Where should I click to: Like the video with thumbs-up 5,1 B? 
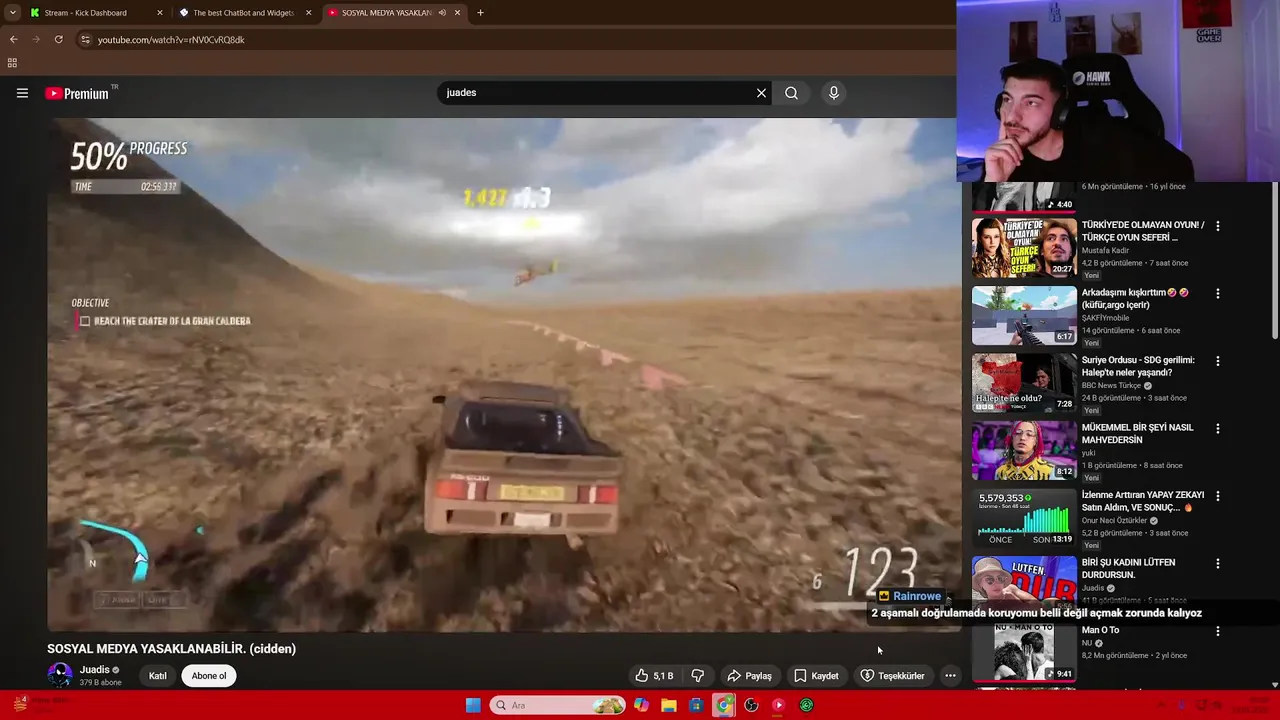(x=654, y=676)
